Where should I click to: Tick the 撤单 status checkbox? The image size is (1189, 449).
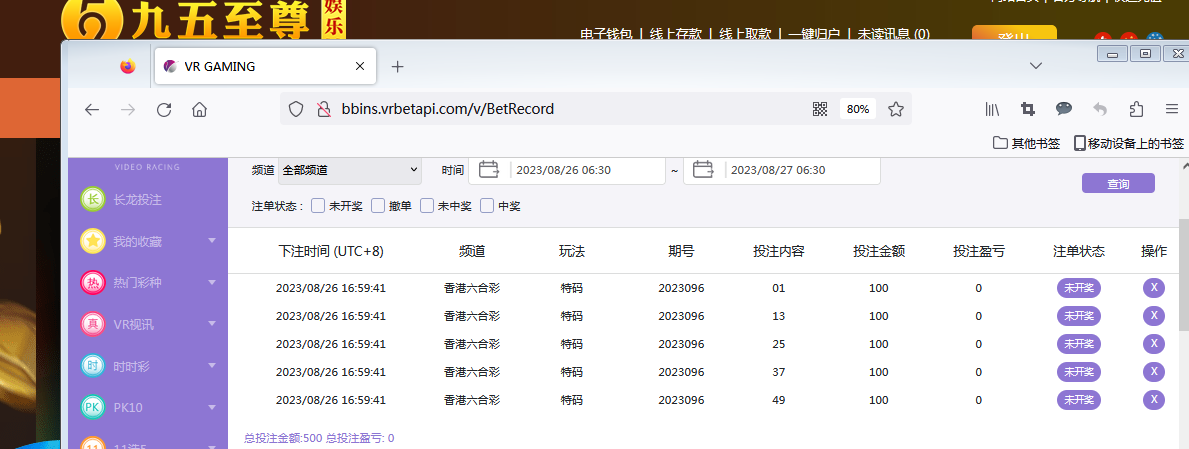tap(378, 206)
